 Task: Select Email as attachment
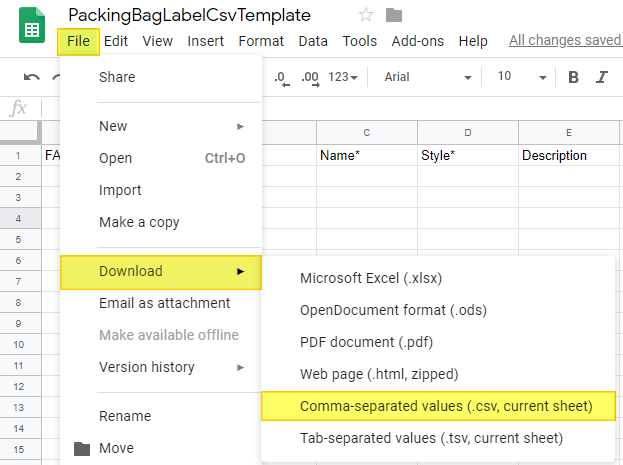point(161,303)
